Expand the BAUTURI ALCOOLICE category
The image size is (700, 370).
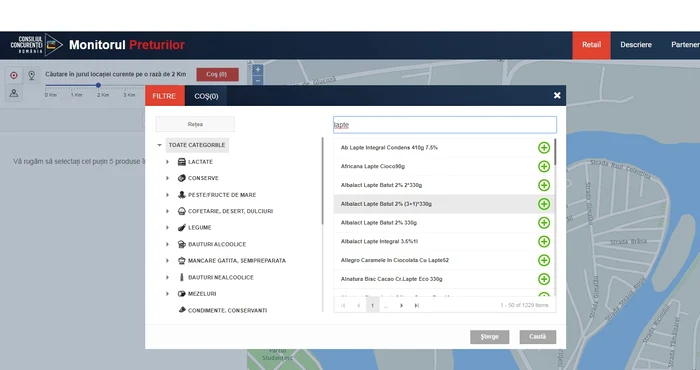(x=167, y=244)
